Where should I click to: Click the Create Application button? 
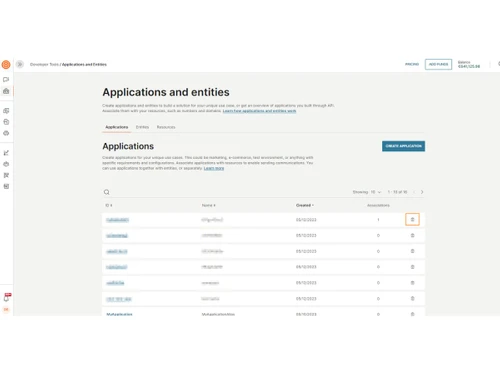tap(403, 146)
